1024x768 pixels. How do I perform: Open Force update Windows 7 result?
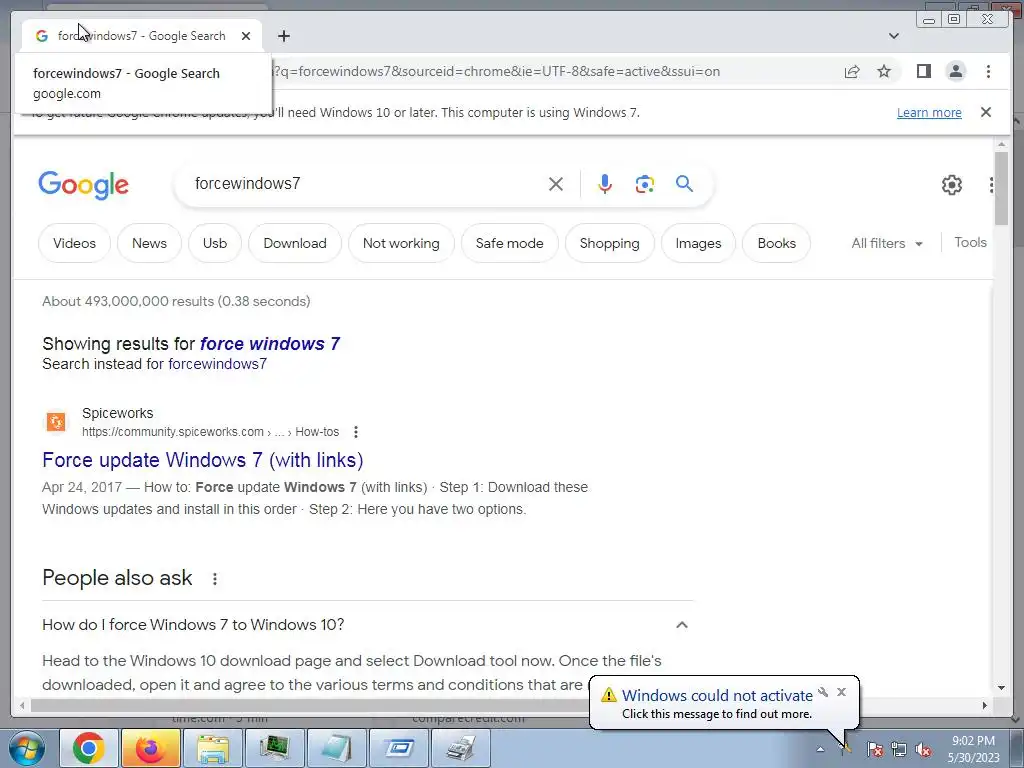[x=202, y=460]
